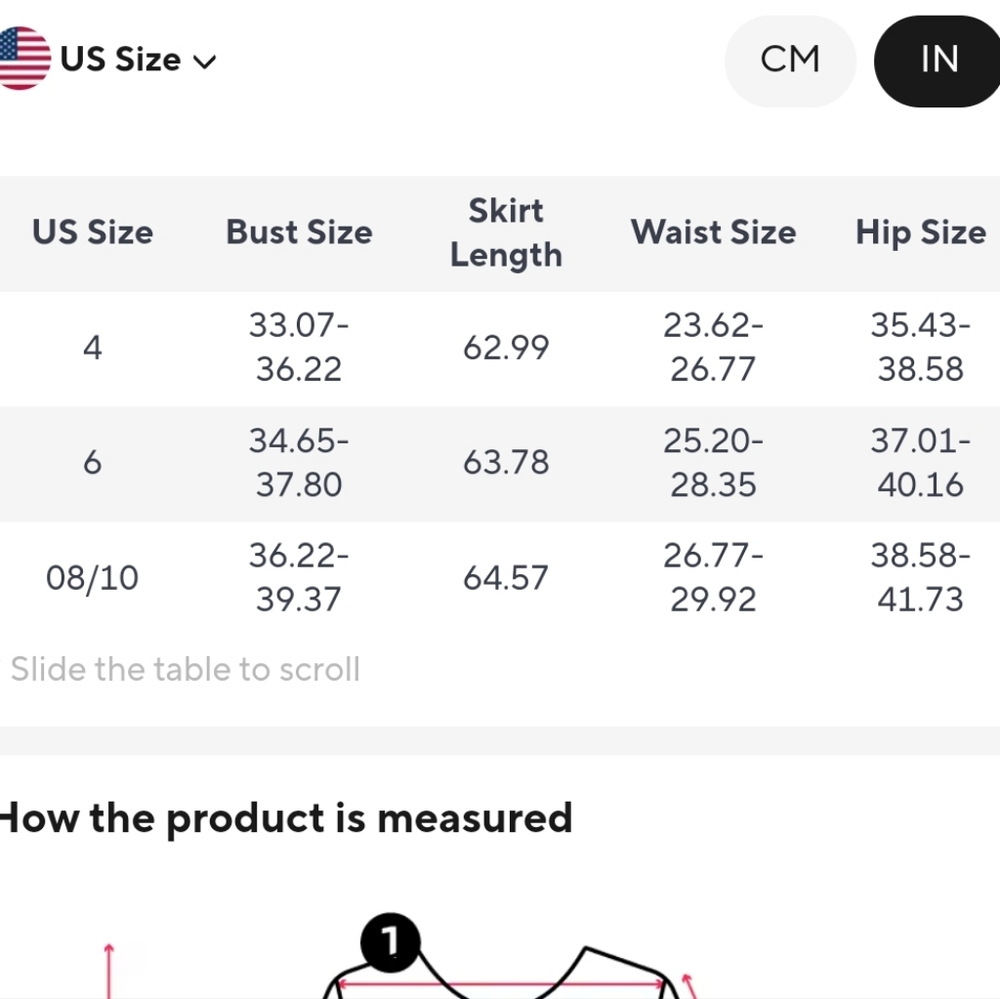Click the Waist Size column header
Viewport: 1000px width, 999px height.
pos(713,232)
